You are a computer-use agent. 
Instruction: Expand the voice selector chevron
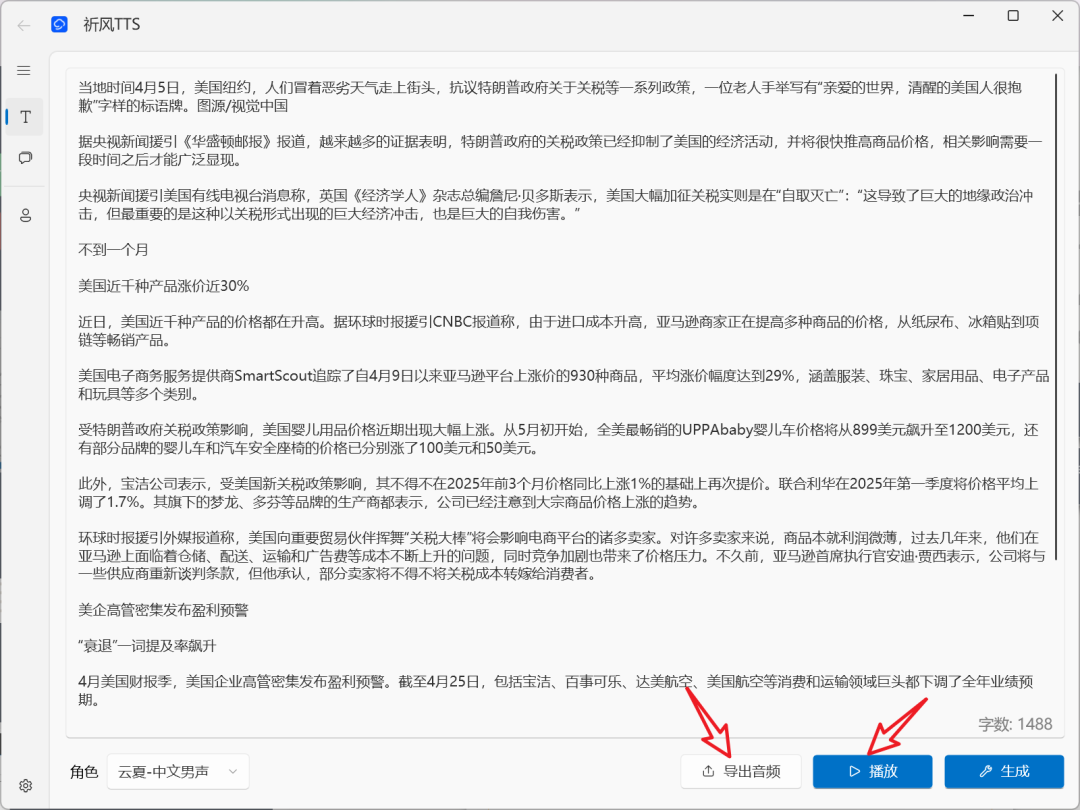tap(232, 772)
